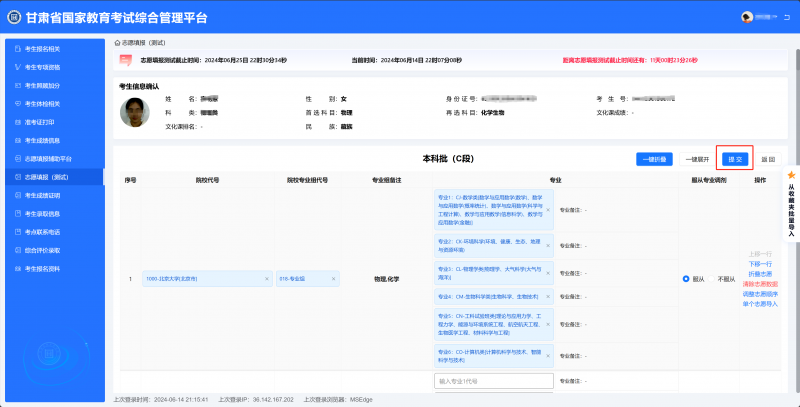Select the 服从 radio button
Viewport: 800px width, 407px height.
(686, 279)
